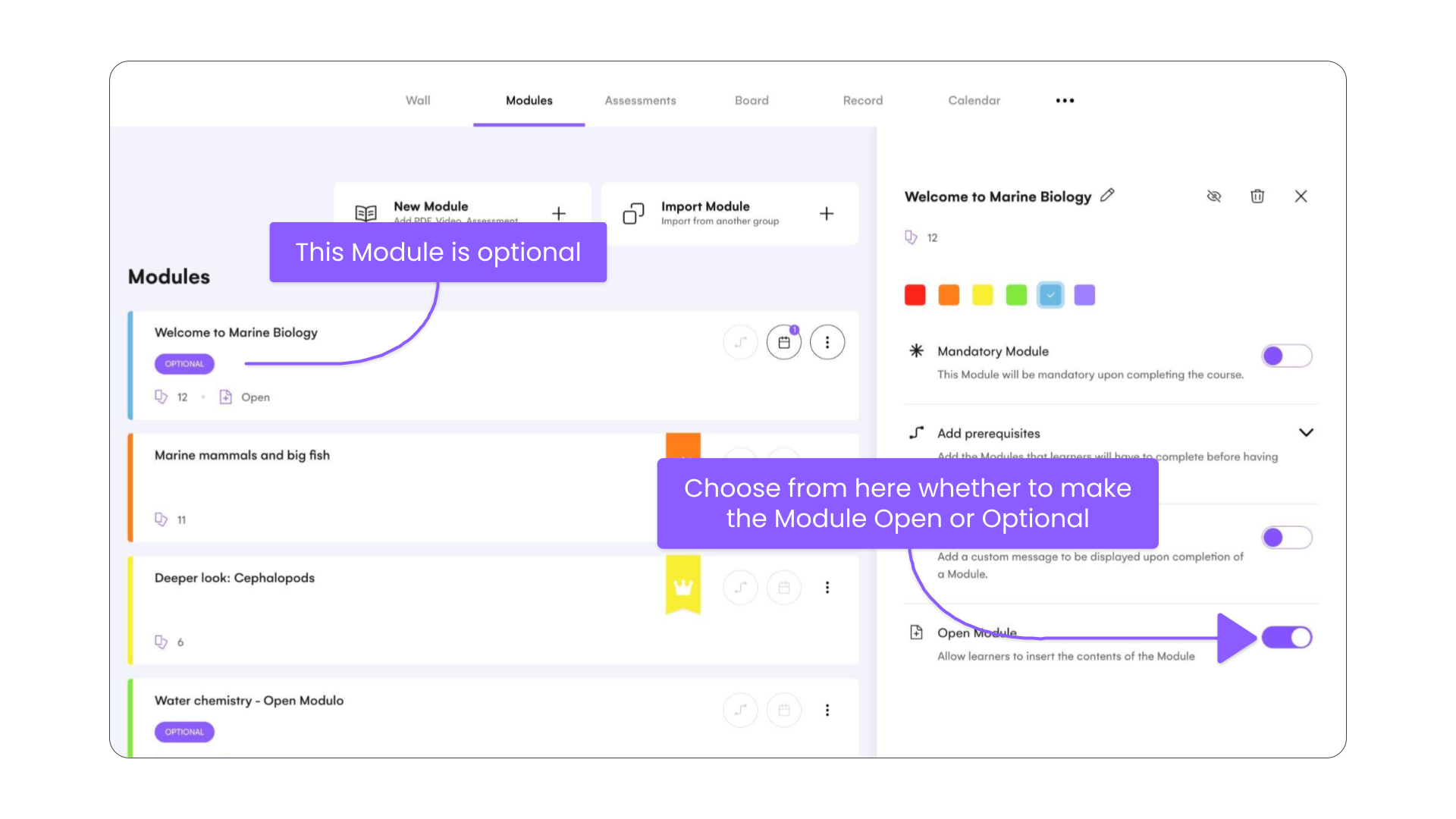
Task: Click calendar icon on Deeper look: Cephalopods
Action: tap(784, 588)
